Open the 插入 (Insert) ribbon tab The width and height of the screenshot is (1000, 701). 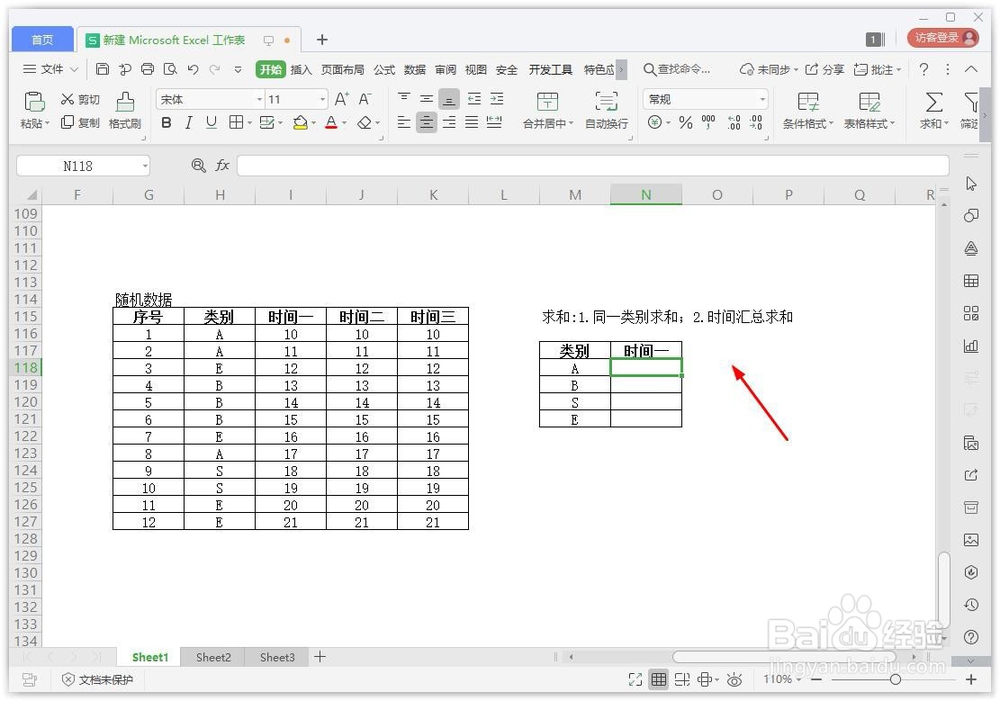click(301, 70)
